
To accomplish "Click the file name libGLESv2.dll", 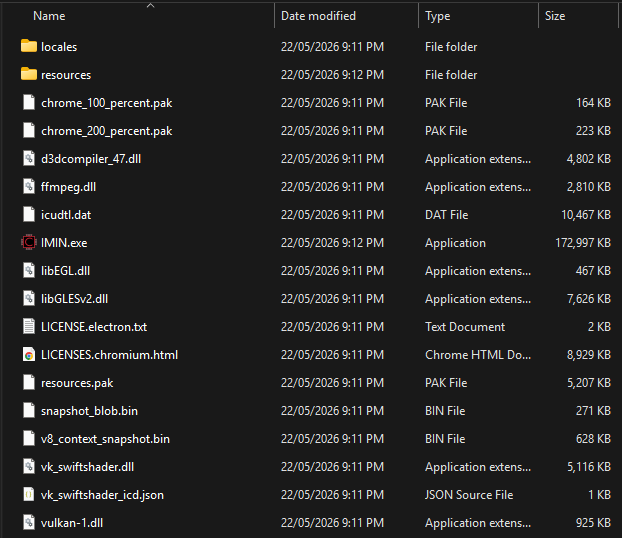I will point(75,299).
